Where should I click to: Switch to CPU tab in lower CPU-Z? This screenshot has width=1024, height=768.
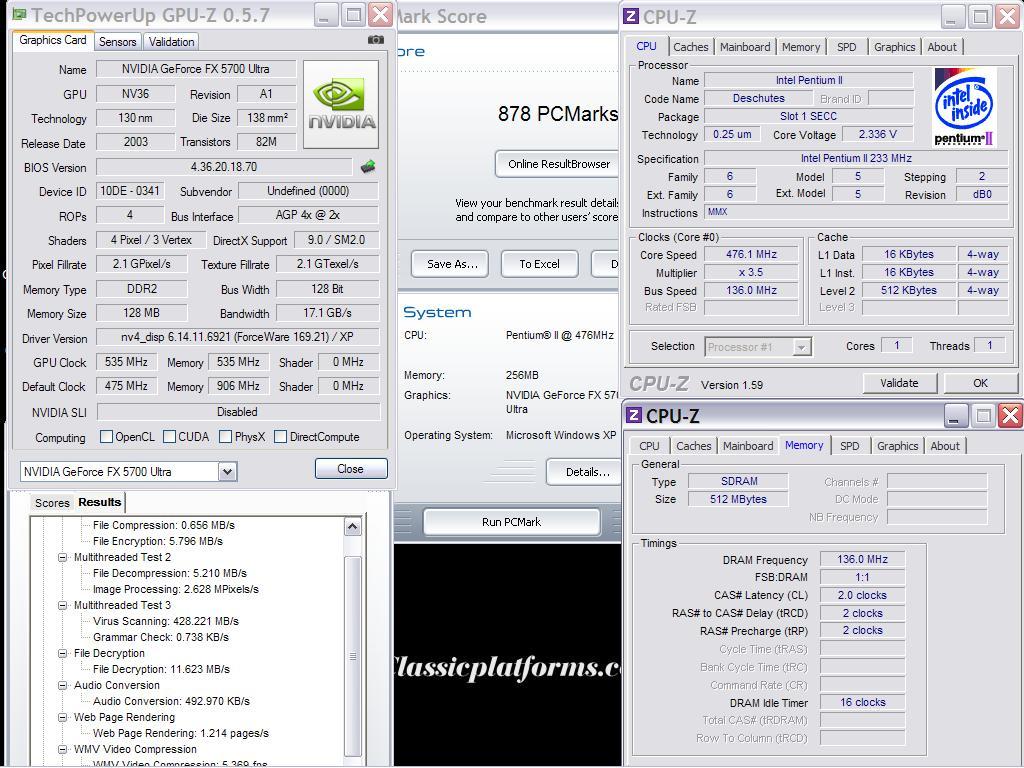(649, 446)
